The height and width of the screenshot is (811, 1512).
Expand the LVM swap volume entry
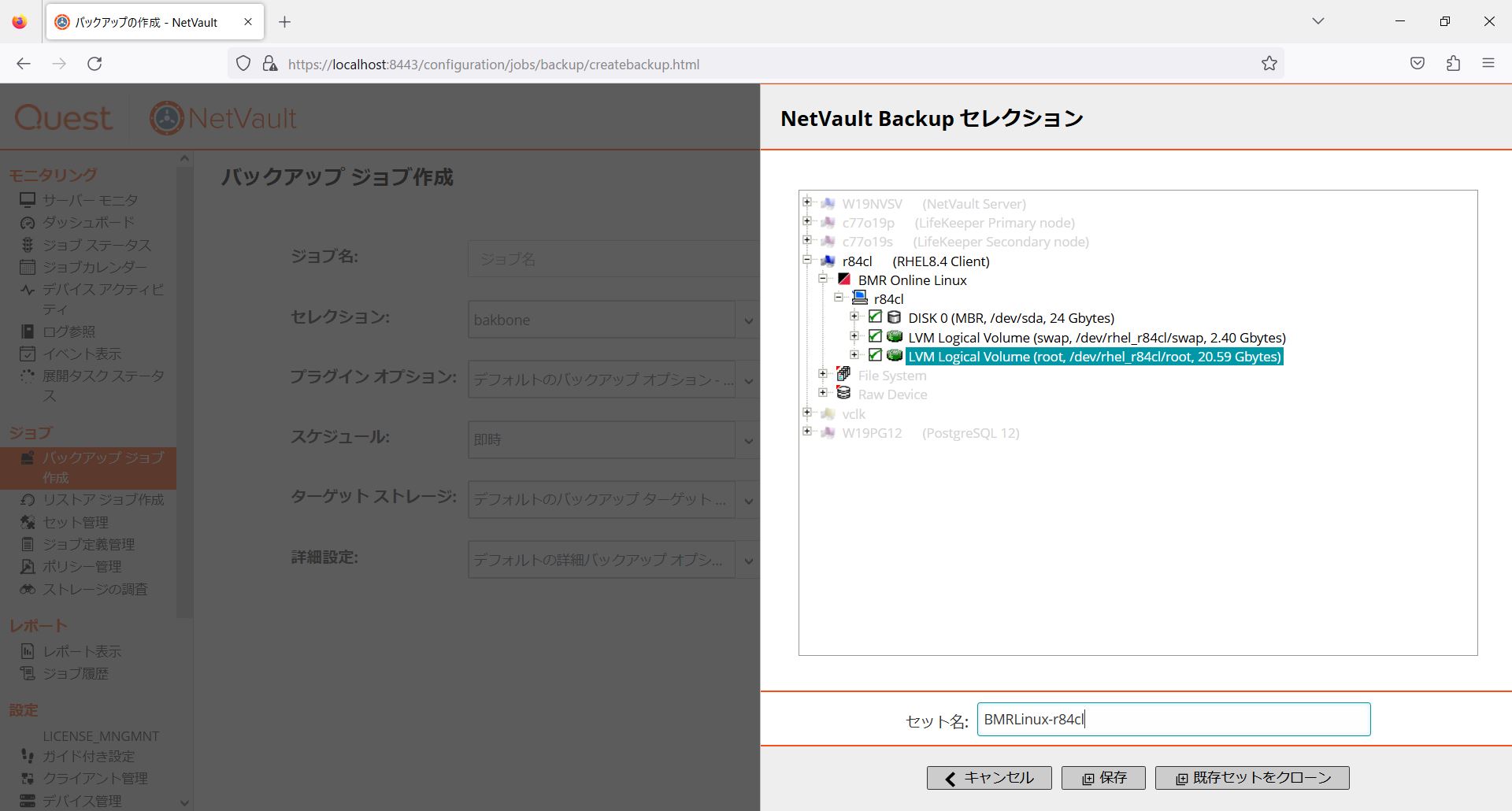854,336
